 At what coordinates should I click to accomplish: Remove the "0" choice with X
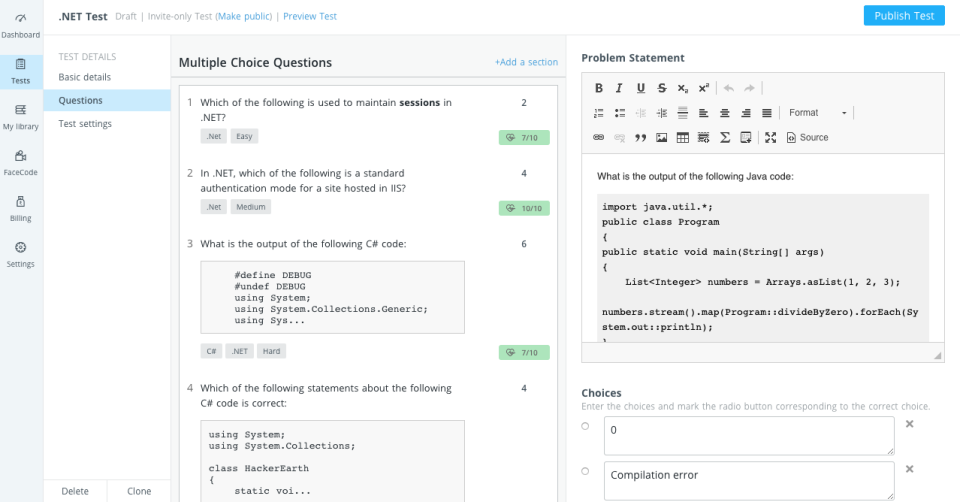[x=910, y=424]
